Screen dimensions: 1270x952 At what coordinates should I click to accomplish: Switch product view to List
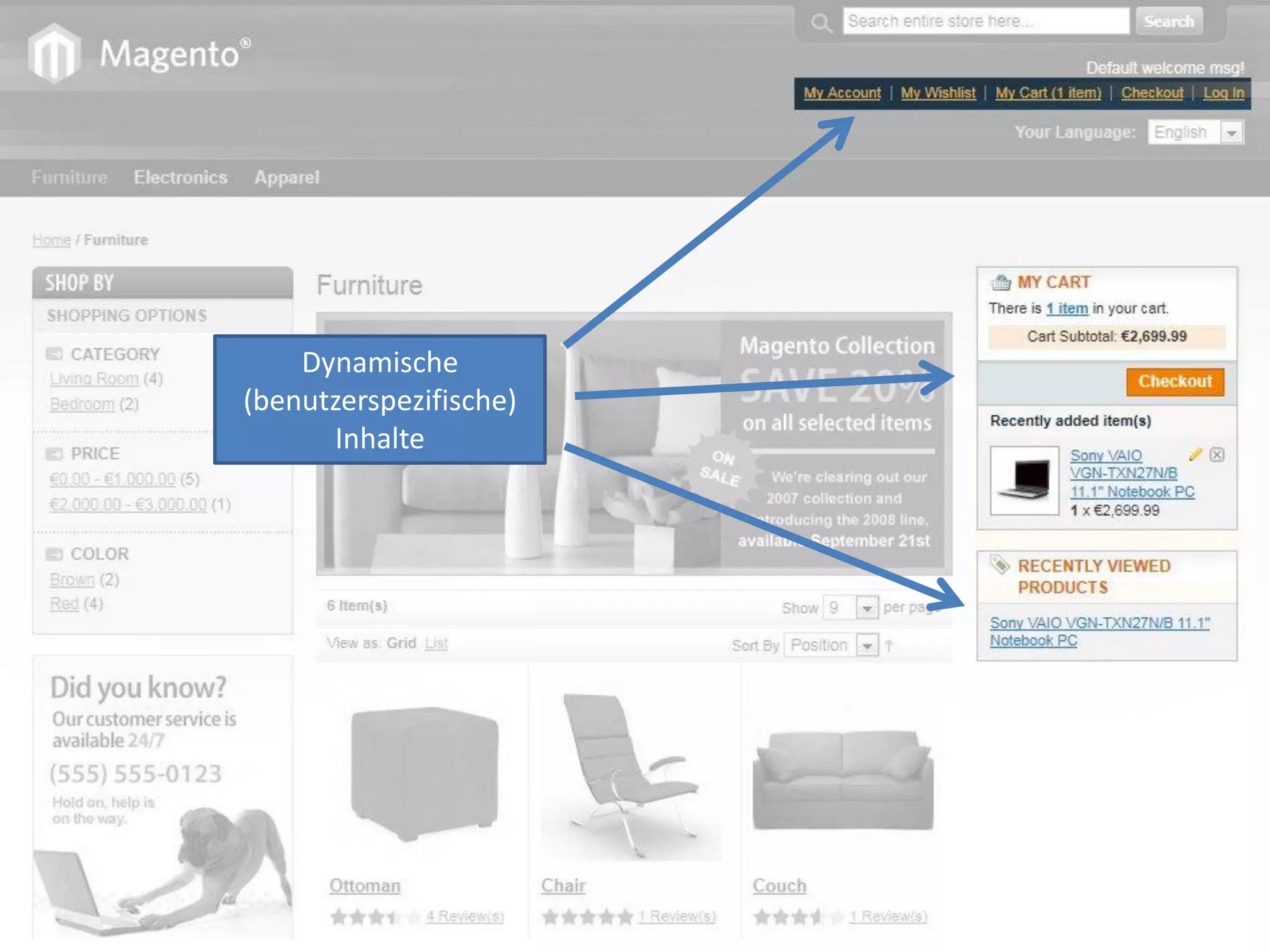436,643
